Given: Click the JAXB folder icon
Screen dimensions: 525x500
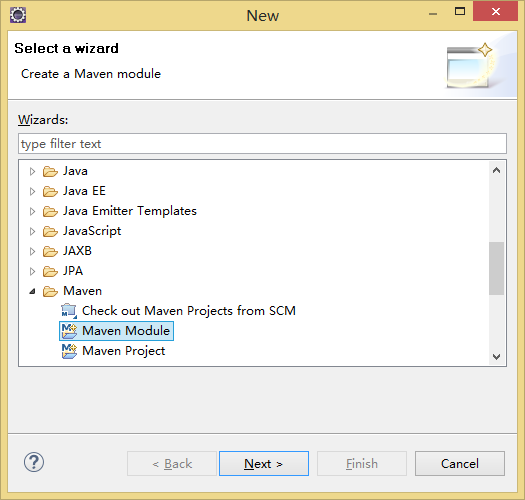Looking at the screenshot, I should point(50,251).
